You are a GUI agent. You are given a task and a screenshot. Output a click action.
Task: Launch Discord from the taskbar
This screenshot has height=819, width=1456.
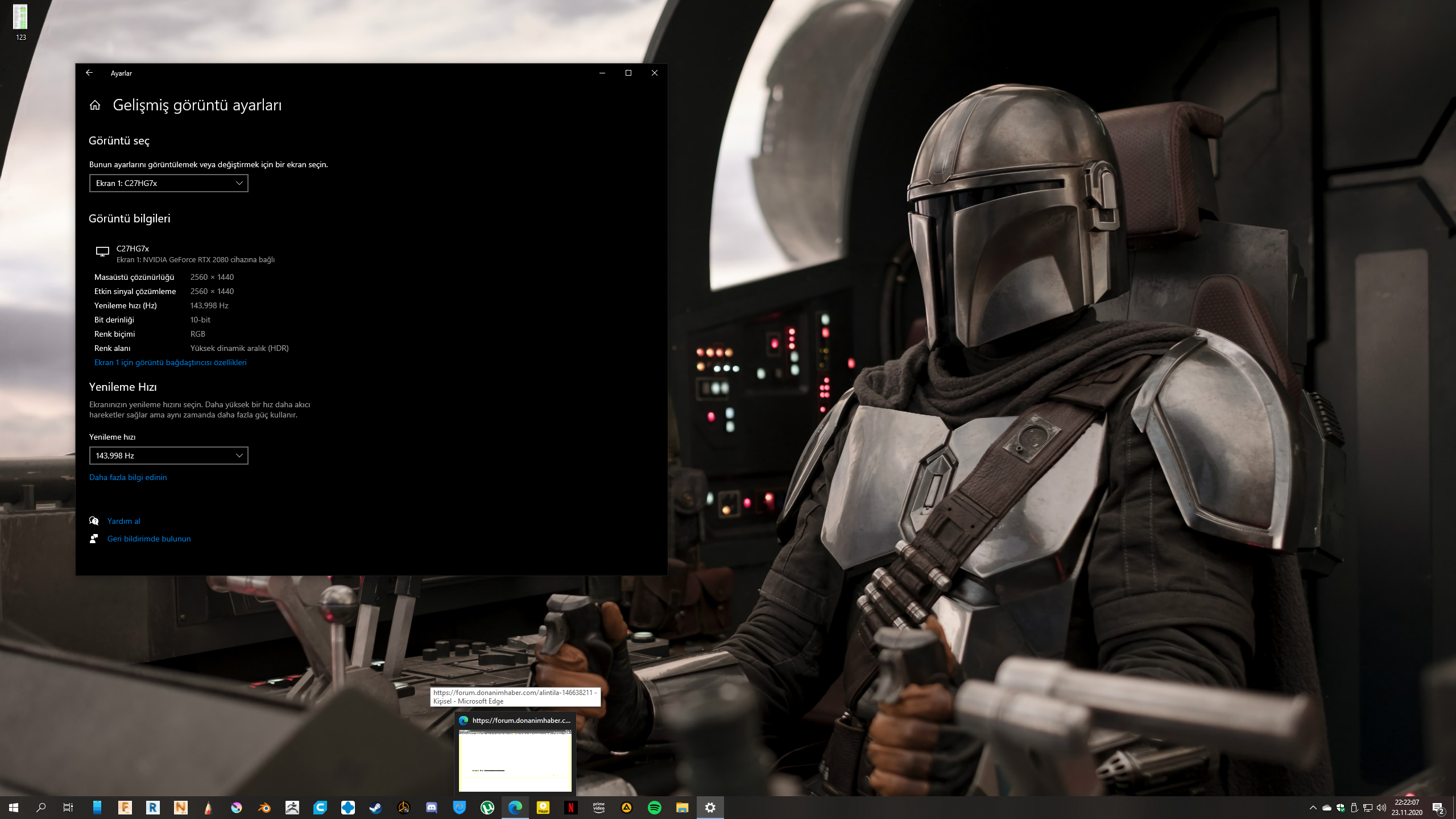(432, 808)
